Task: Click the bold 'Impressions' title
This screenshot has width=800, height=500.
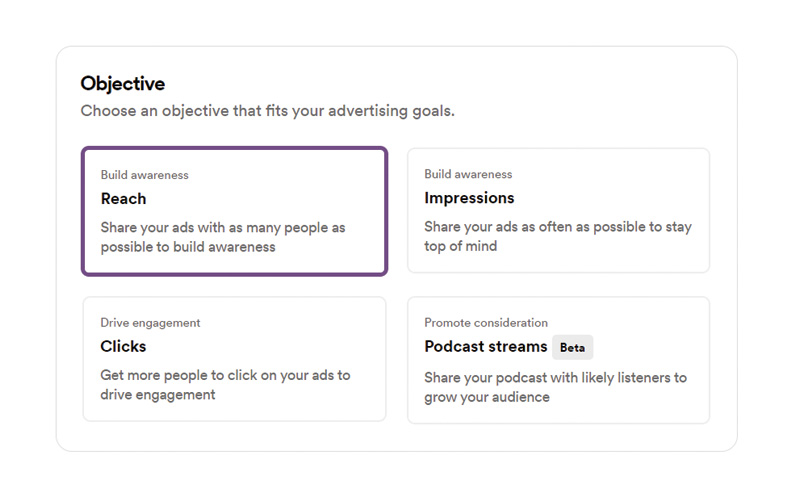Action: [469, 198]
